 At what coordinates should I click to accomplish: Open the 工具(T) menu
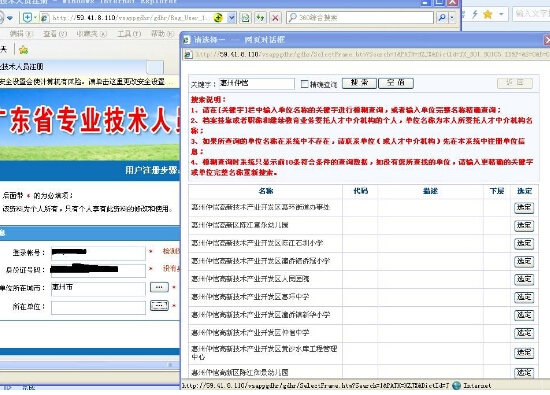pos(129,34)
